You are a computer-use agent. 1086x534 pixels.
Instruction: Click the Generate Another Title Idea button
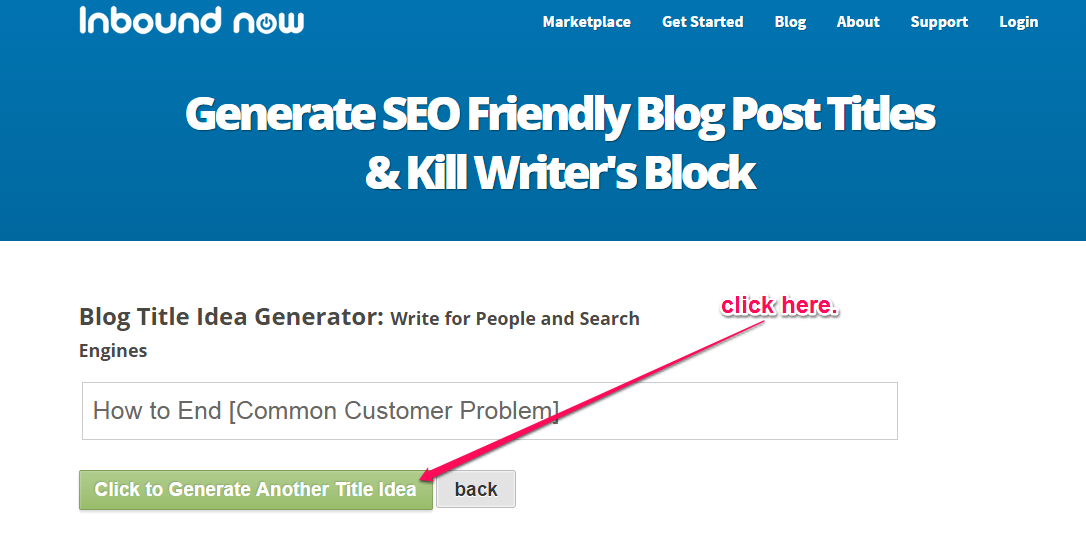pyautogui.click(x=256, y=490)
